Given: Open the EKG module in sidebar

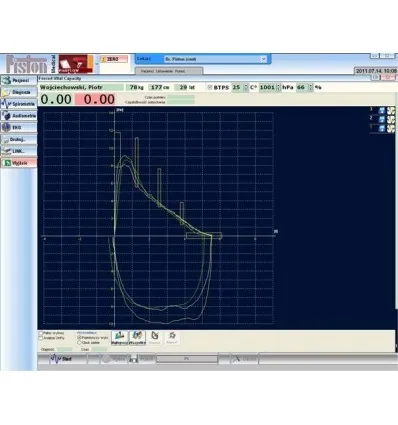Looking at the screenshot, I should click(19, 127).
